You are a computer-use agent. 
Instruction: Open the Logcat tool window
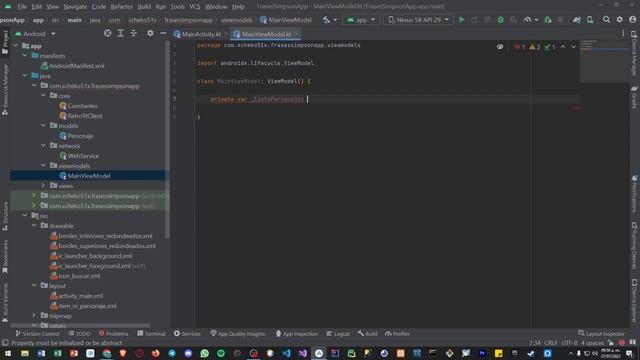point(338,334)
